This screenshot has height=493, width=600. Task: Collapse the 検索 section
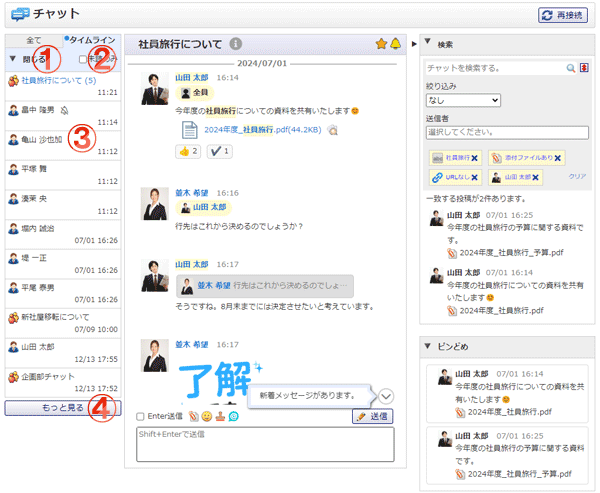coord(428,41)
